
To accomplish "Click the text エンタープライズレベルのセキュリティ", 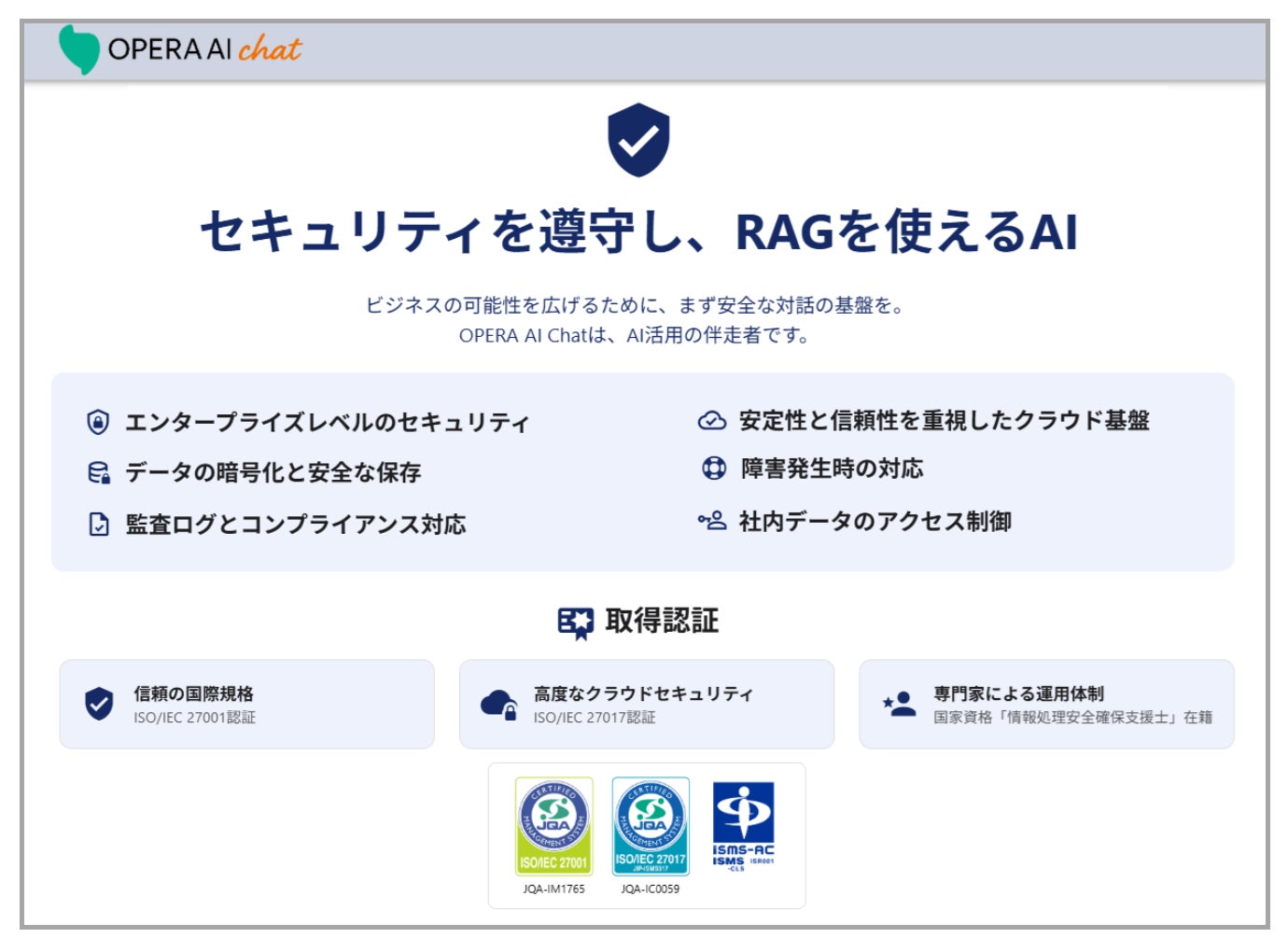I will (x=328, y=423).
